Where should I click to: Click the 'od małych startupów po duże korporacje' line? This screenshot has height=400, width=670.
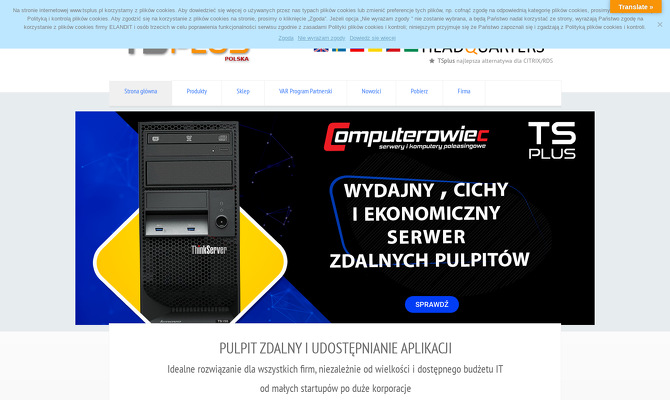click(335, 388)
